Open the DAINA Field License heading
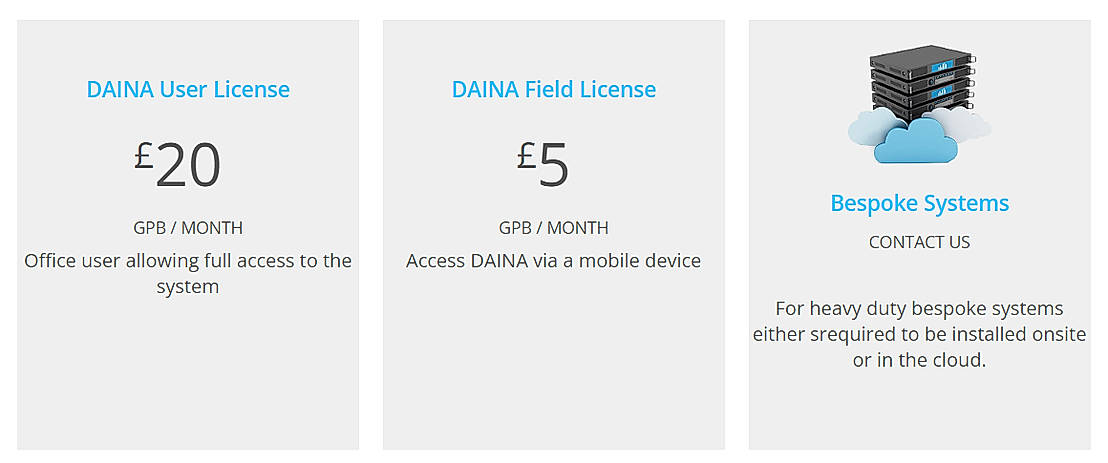The height and width of the screenshot is (463, 1108). (x=554, y=89)
